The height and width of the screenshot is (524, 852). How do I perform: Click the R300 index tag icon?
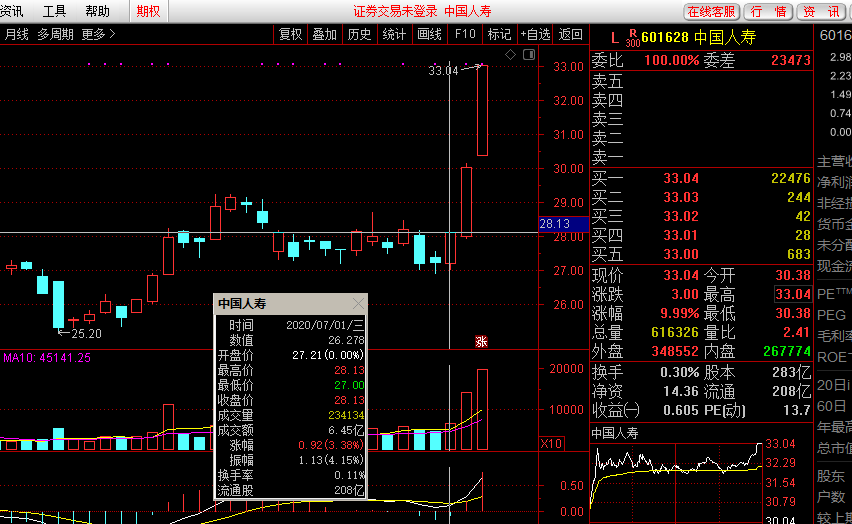coord(632,38)
